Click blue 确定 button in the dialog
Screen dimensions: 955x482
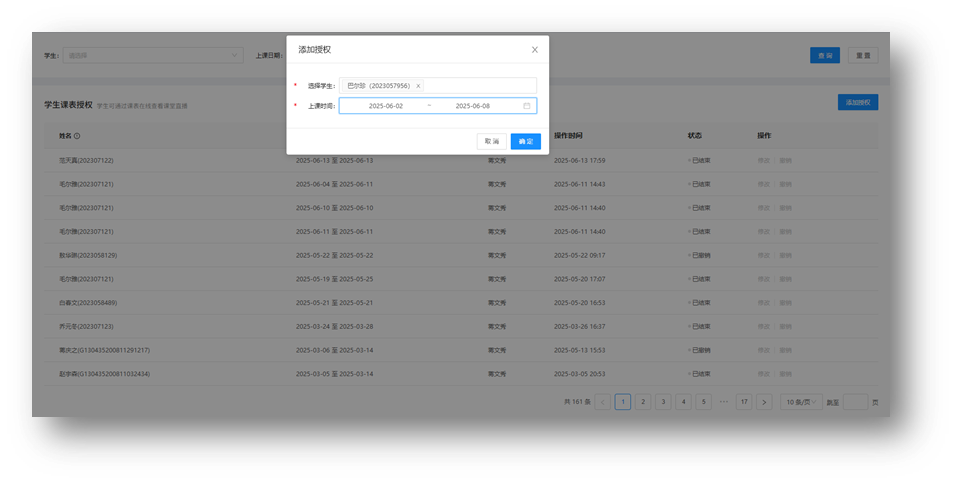526,141
